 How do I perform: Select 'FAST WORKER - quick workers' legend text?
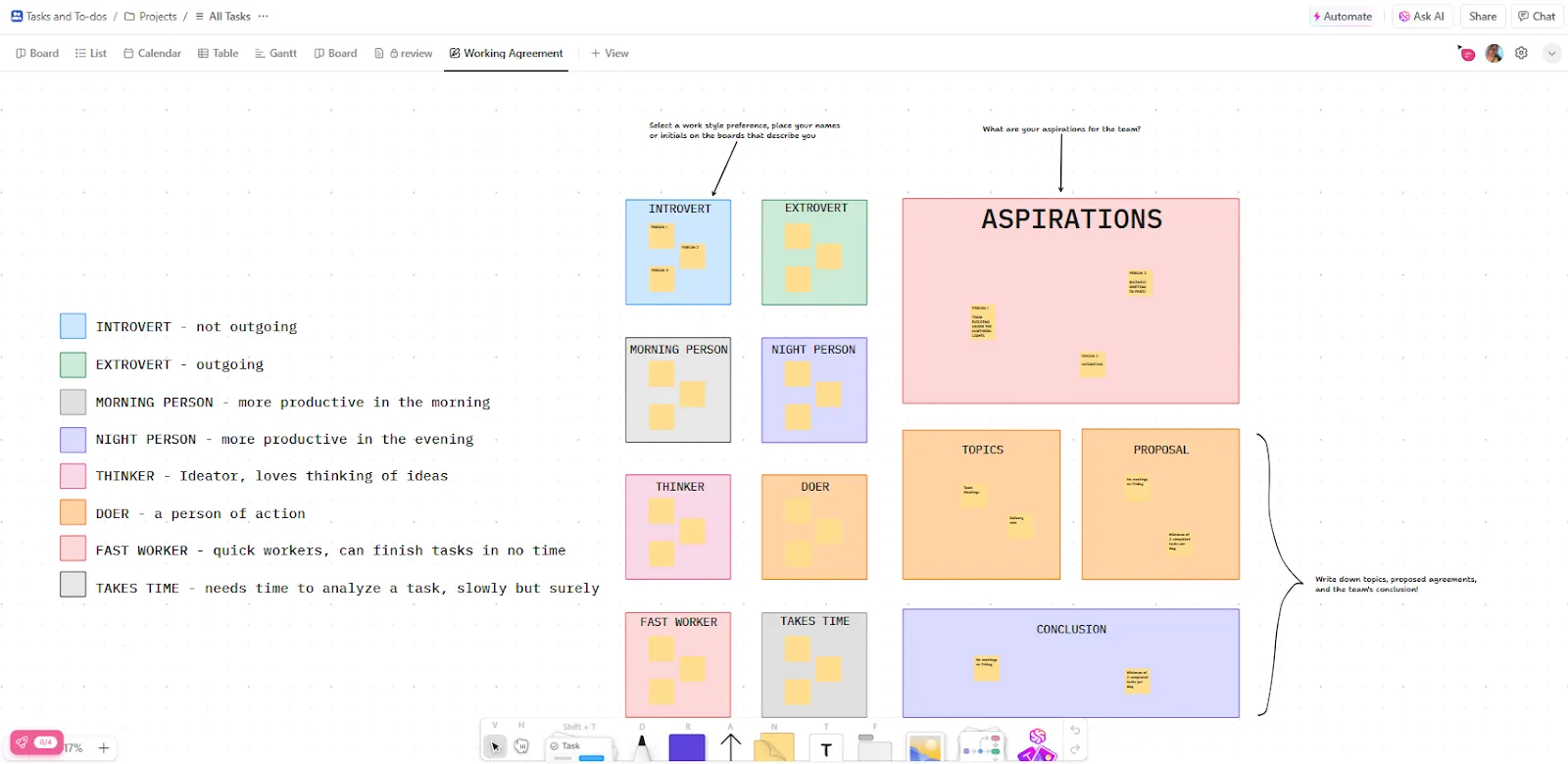click(x=330, y=550)
